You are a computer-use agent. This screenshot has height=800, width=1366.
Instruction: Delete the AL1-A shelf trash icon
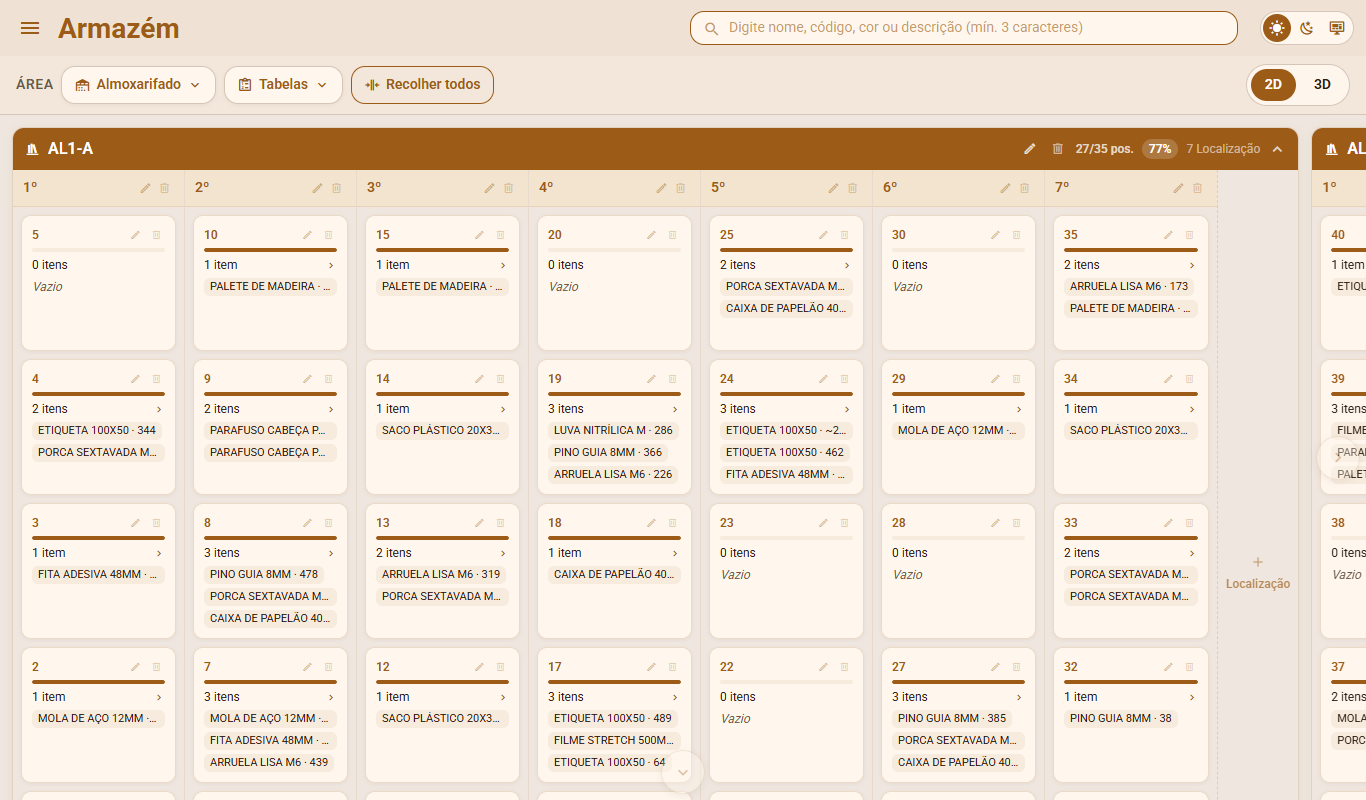tap(1058, 149)
